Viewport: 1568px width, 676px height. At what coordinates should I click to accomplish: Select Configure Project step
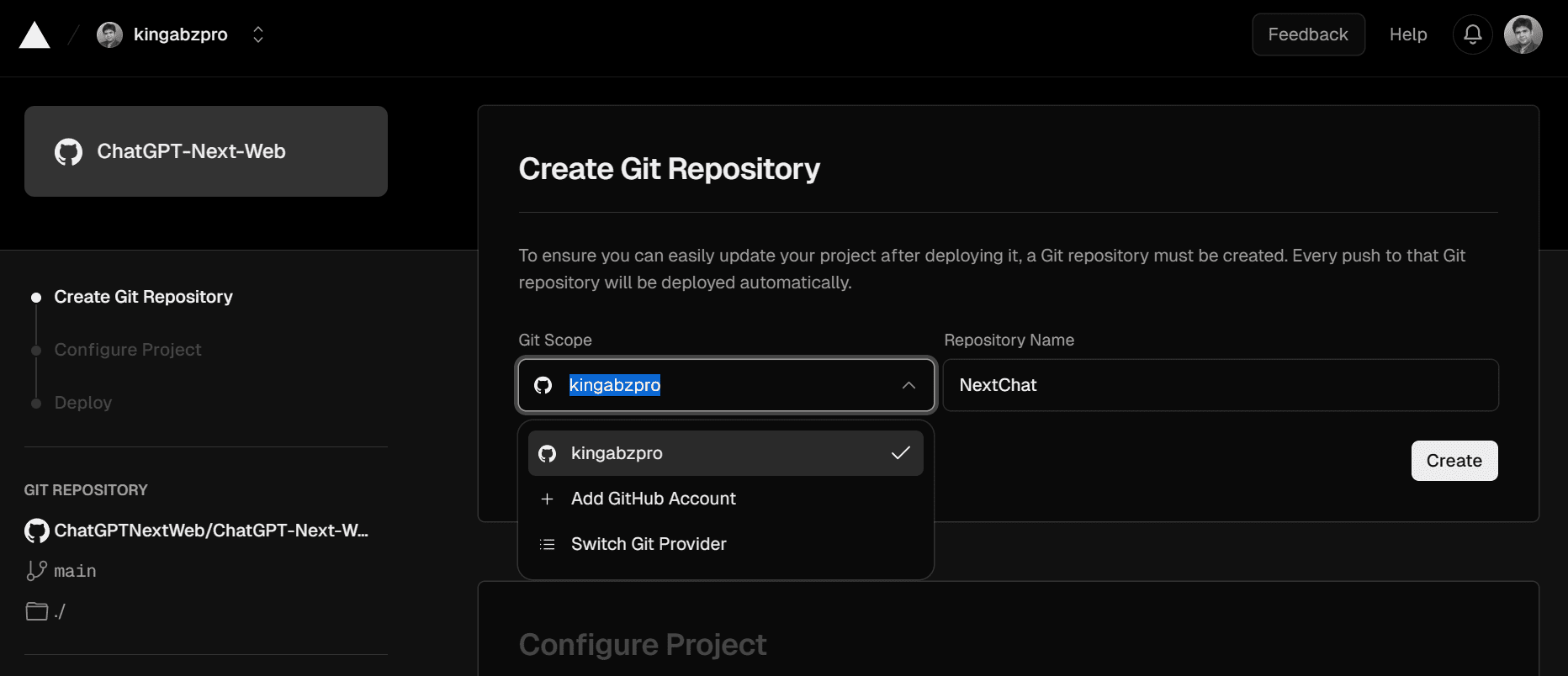(128, 350)
